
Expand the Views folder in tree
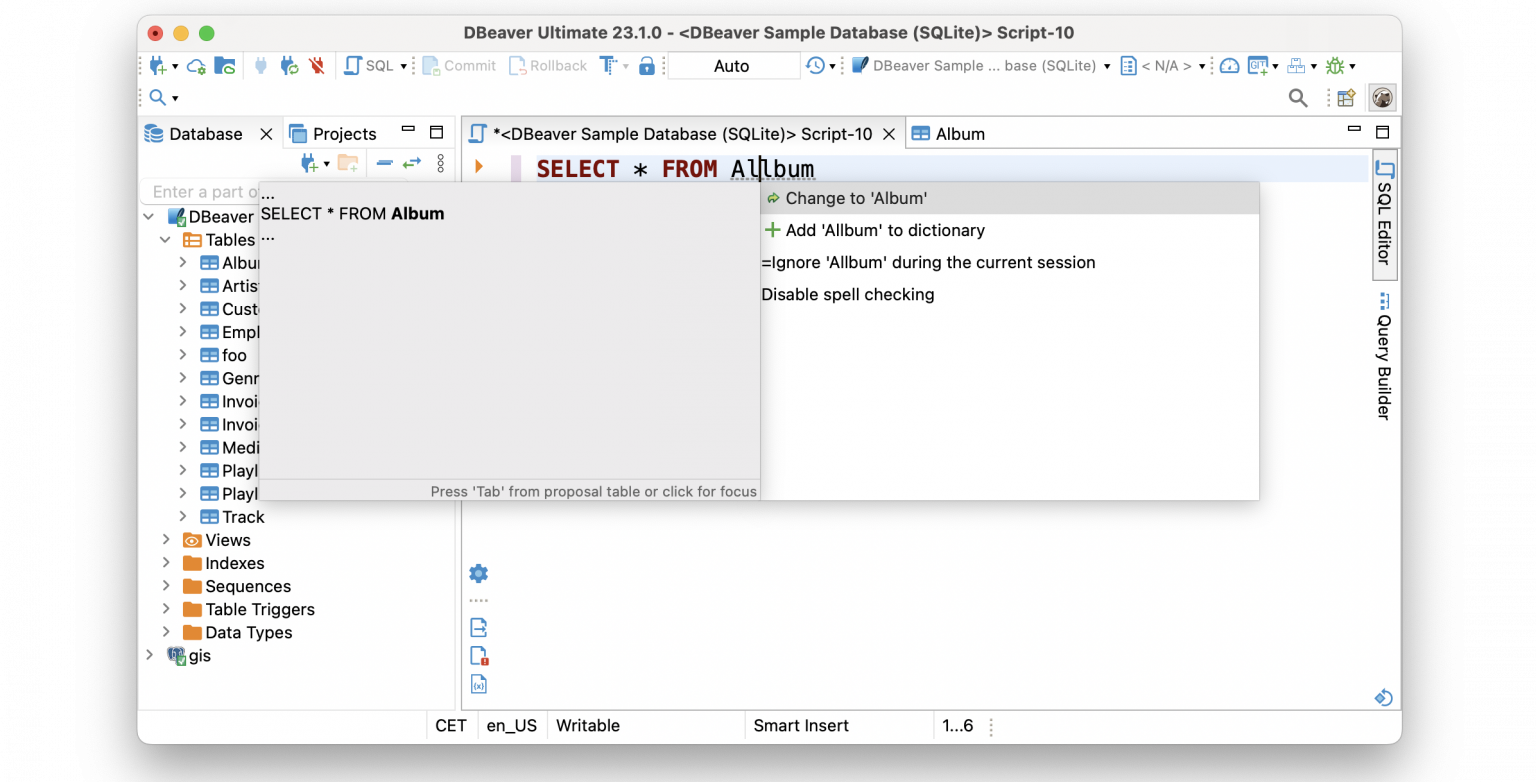[166, 540]
